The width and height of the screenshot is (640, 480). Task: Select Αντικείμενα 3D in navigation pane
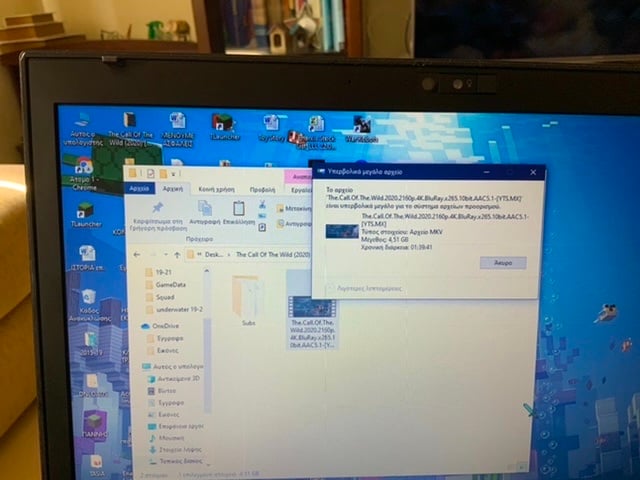(x=174, y=378)
